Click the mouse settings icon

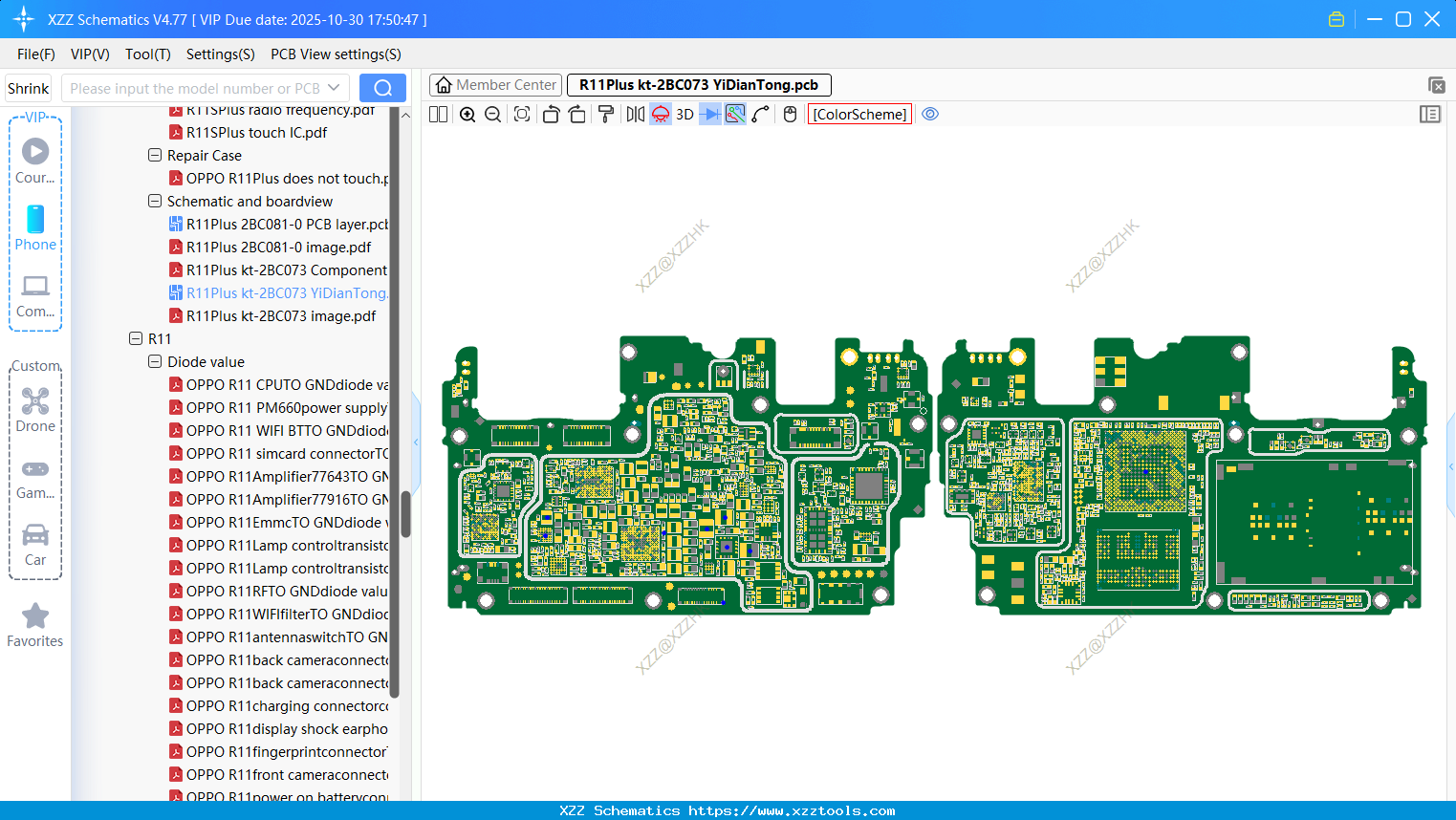[x=790, y=115]
